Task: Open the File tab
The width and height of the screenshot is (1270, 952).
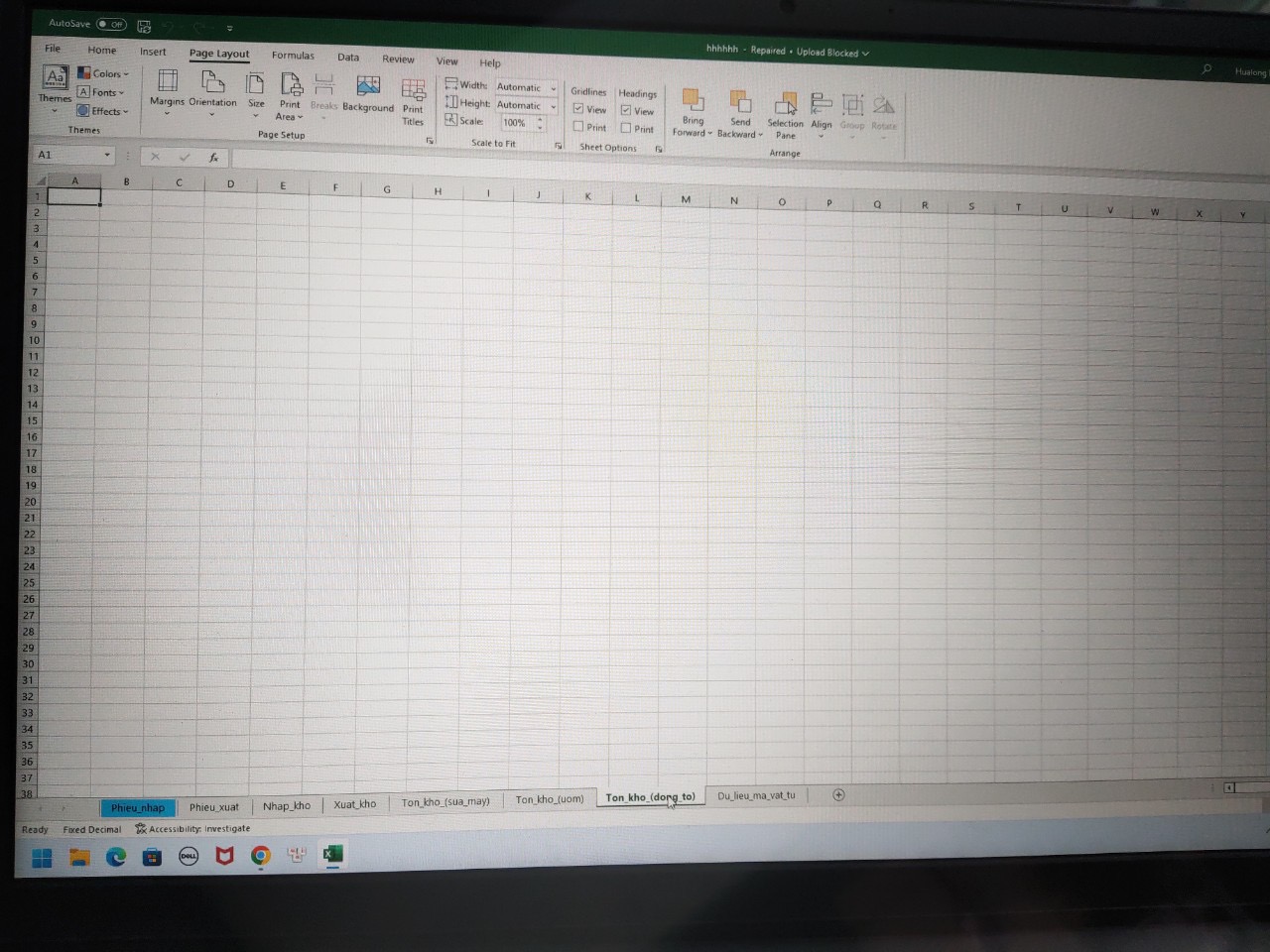Action: (x=53, y=48)
